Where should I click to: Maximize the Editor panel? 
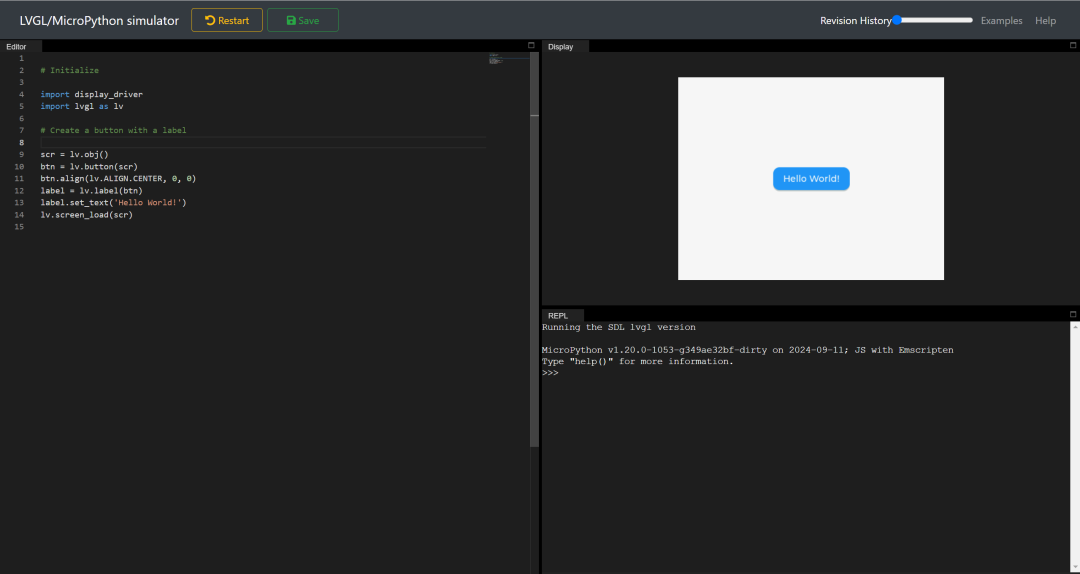click(x=532, y=46)
